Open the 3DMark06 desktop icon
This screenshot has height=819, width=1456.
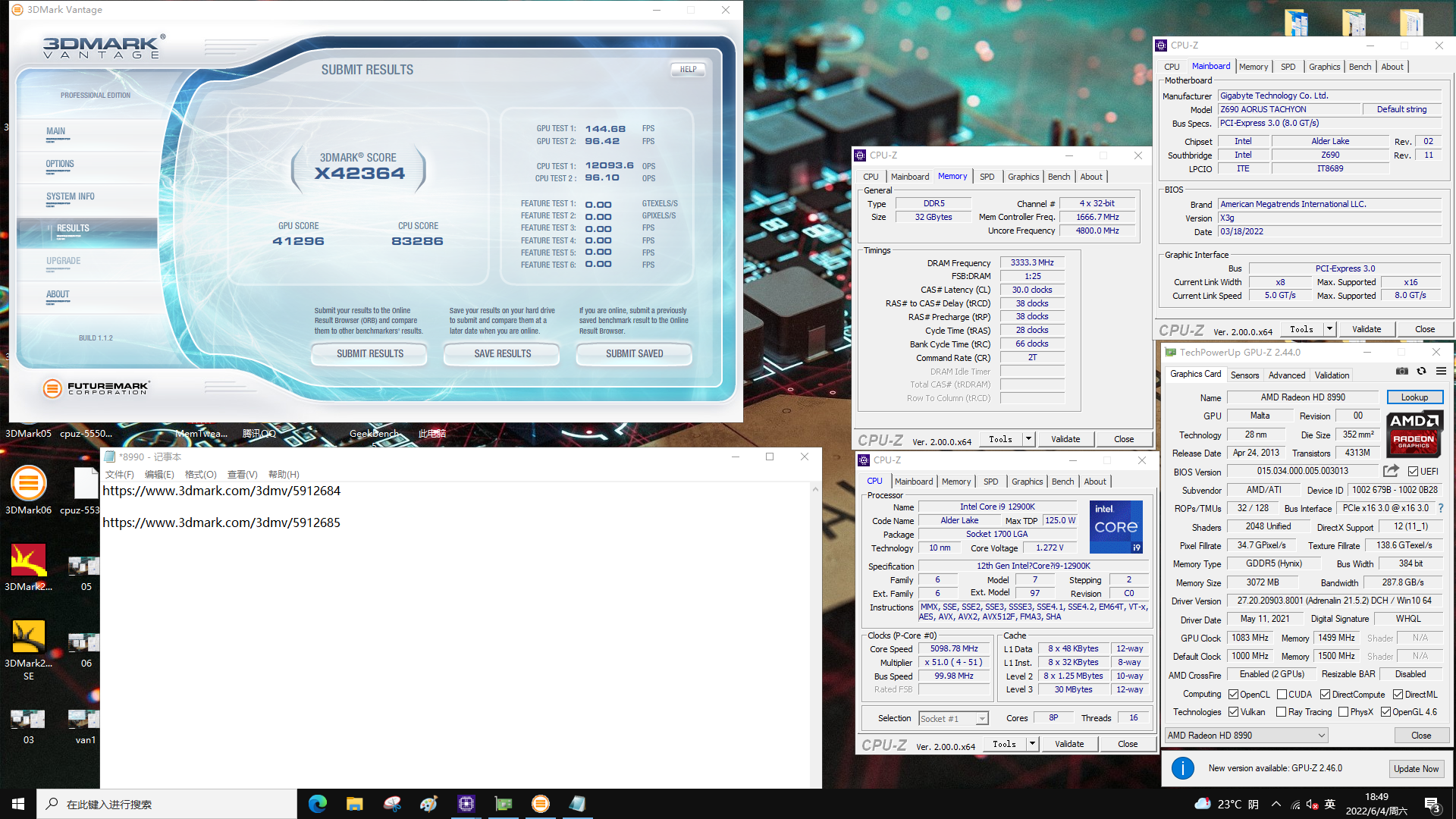pyautogui.click(x=29, y=490)
